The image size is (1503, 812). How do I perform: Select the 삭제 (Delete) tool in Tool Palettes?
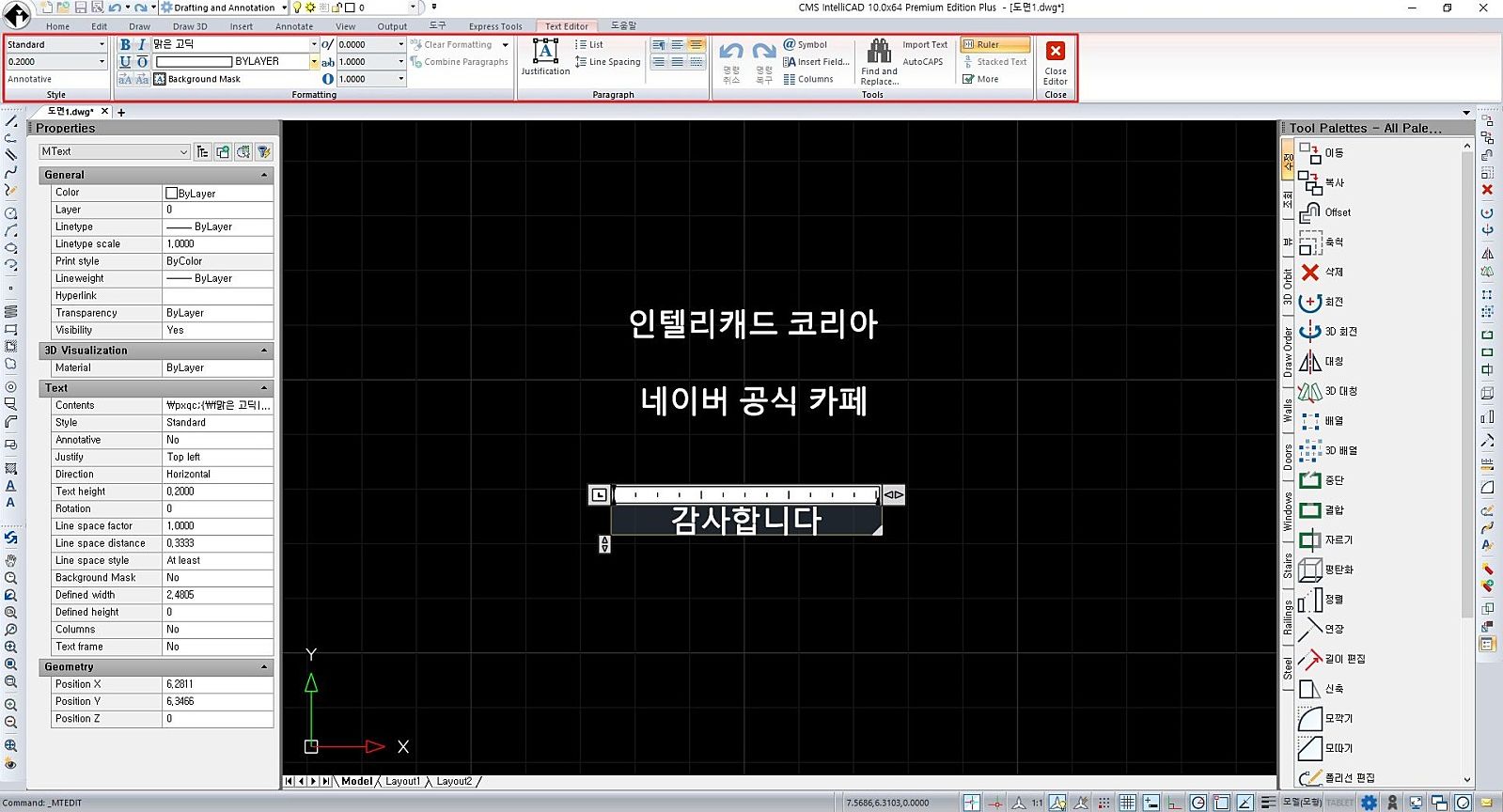(1322, 272)
